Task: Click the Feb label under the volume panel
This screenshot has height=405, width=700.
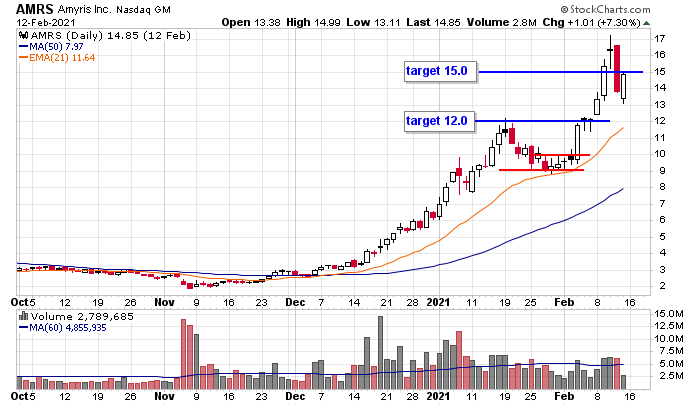Action: tap(564, 396)
